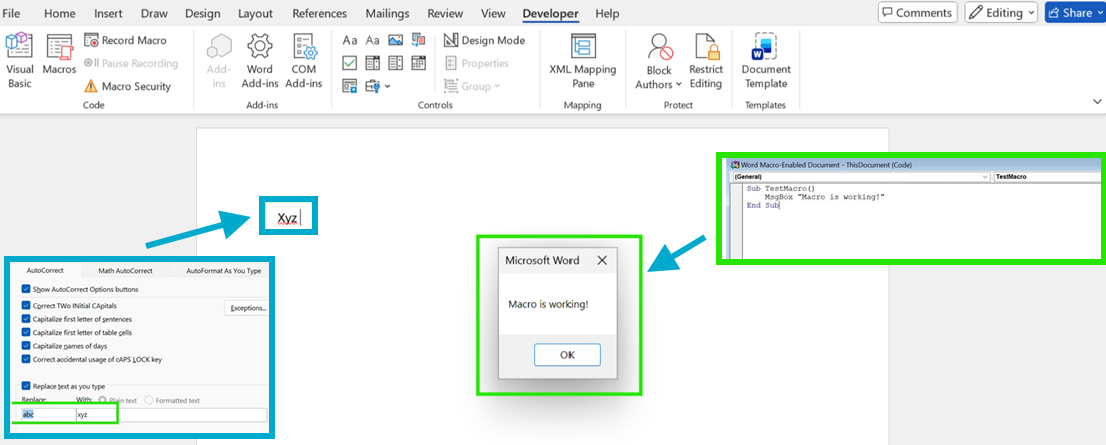Click the Replace field containing abc
1106x445 pixels.
47,414
